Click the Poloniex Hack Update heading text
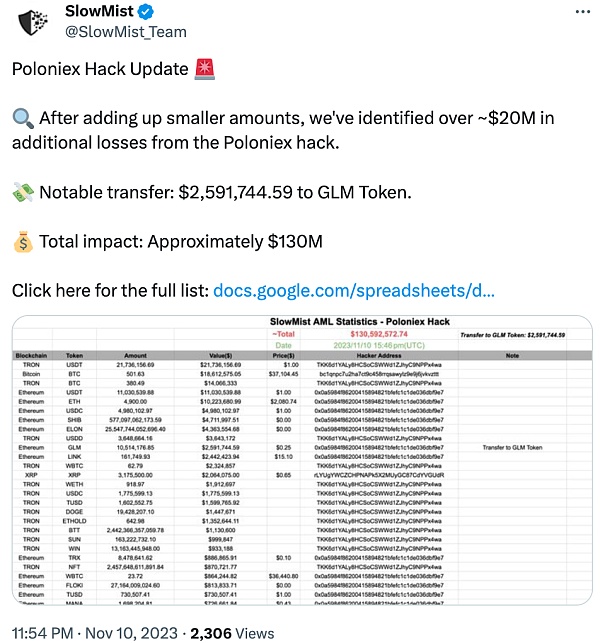The height and width of the screenshot is (643, 600). (x=100, y=69)
